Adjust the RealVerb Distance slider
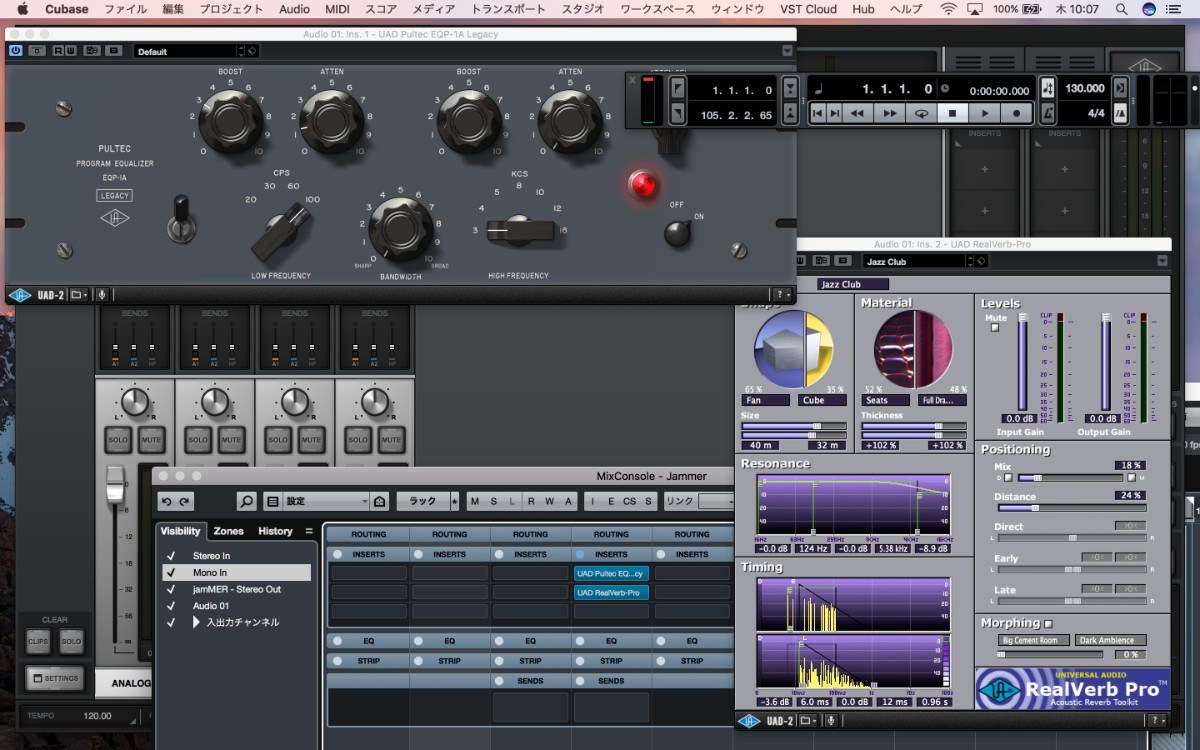Screen dimensions: 1200x750 pos(1070,507)
